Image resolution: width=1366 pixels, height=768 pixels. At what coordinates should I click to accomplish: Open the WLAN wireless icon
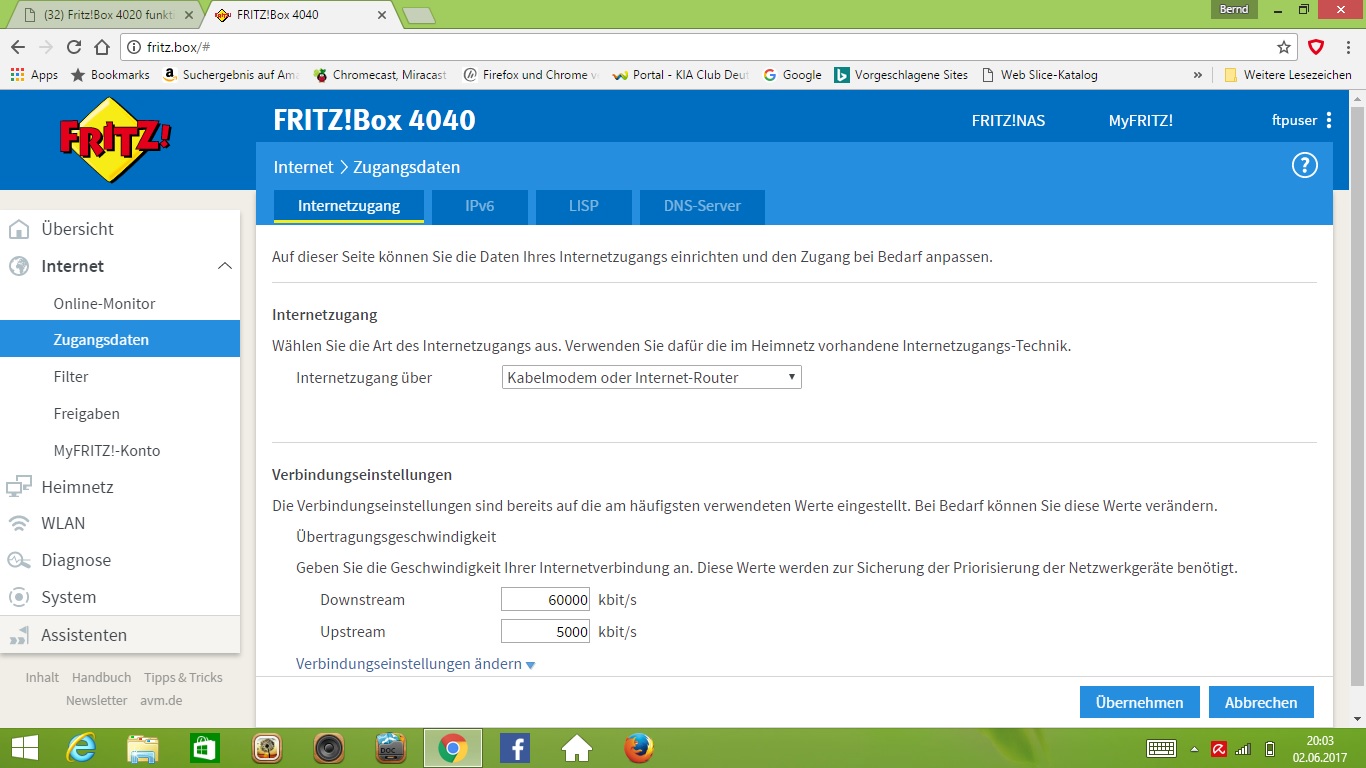20,523
